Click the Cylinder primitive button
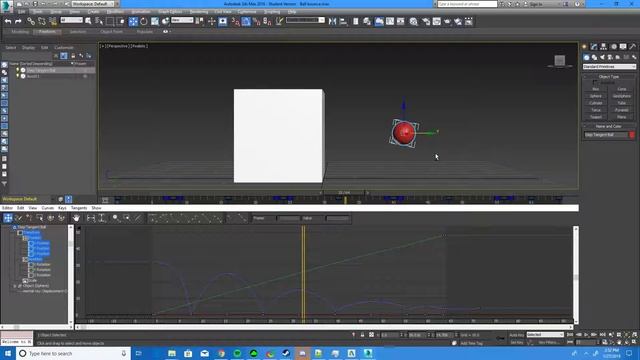The image size is (640, 360). (596, 103)
